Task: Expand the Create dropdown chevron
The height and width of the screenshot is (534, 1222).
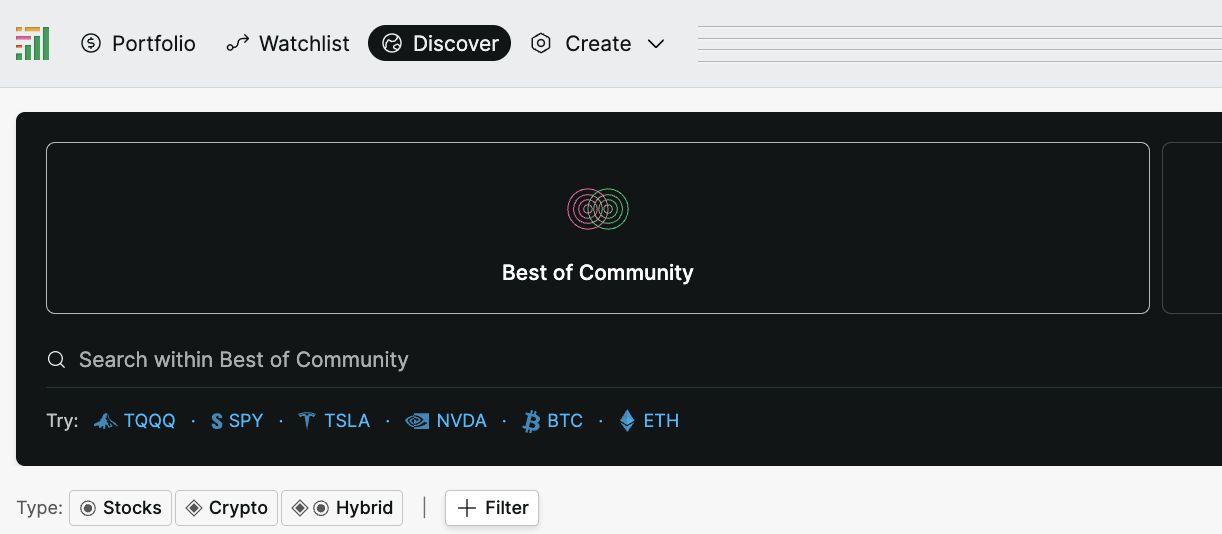Action: (x=656, y=44)
